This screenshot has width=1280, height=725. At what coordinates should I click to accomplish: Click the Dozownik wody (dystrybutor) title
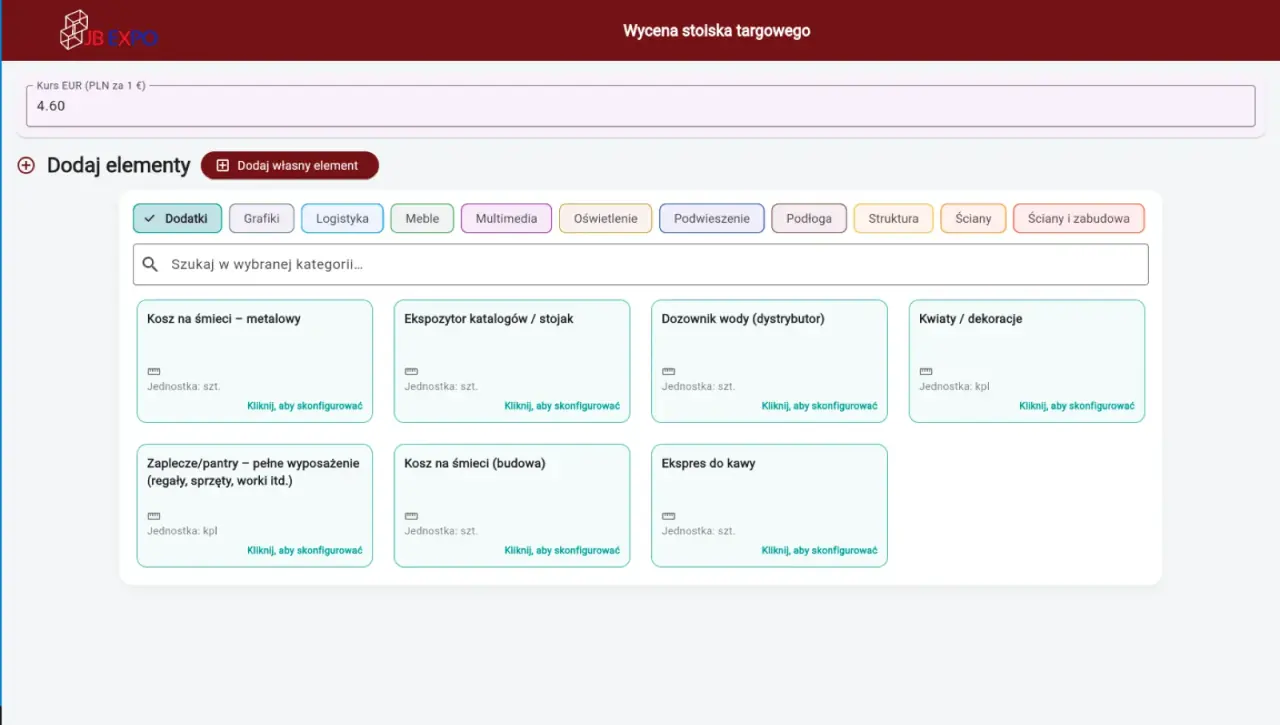coord(743,319)
